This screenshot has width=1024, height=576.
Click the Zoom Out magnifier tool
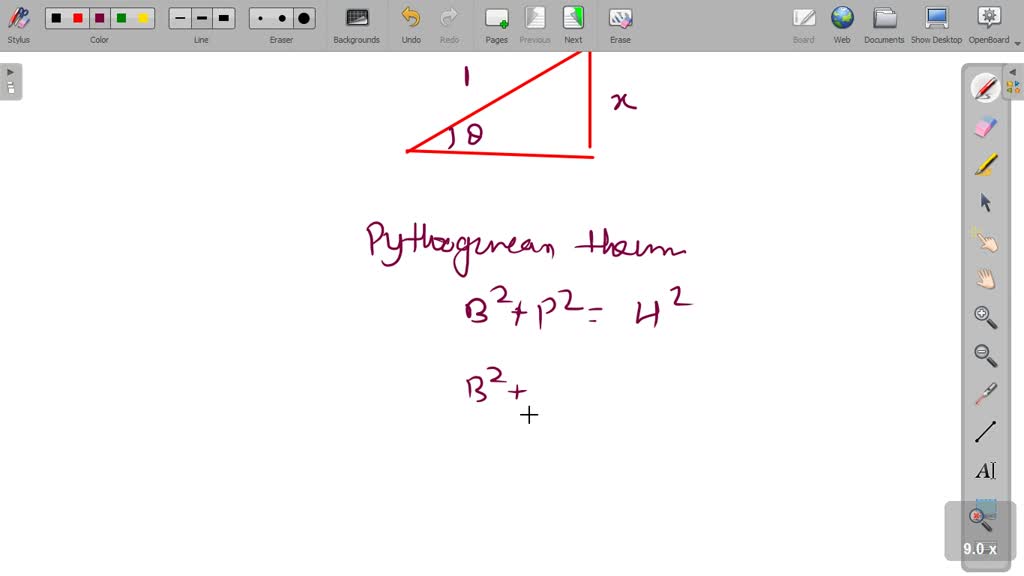click(x=985, y=355)
